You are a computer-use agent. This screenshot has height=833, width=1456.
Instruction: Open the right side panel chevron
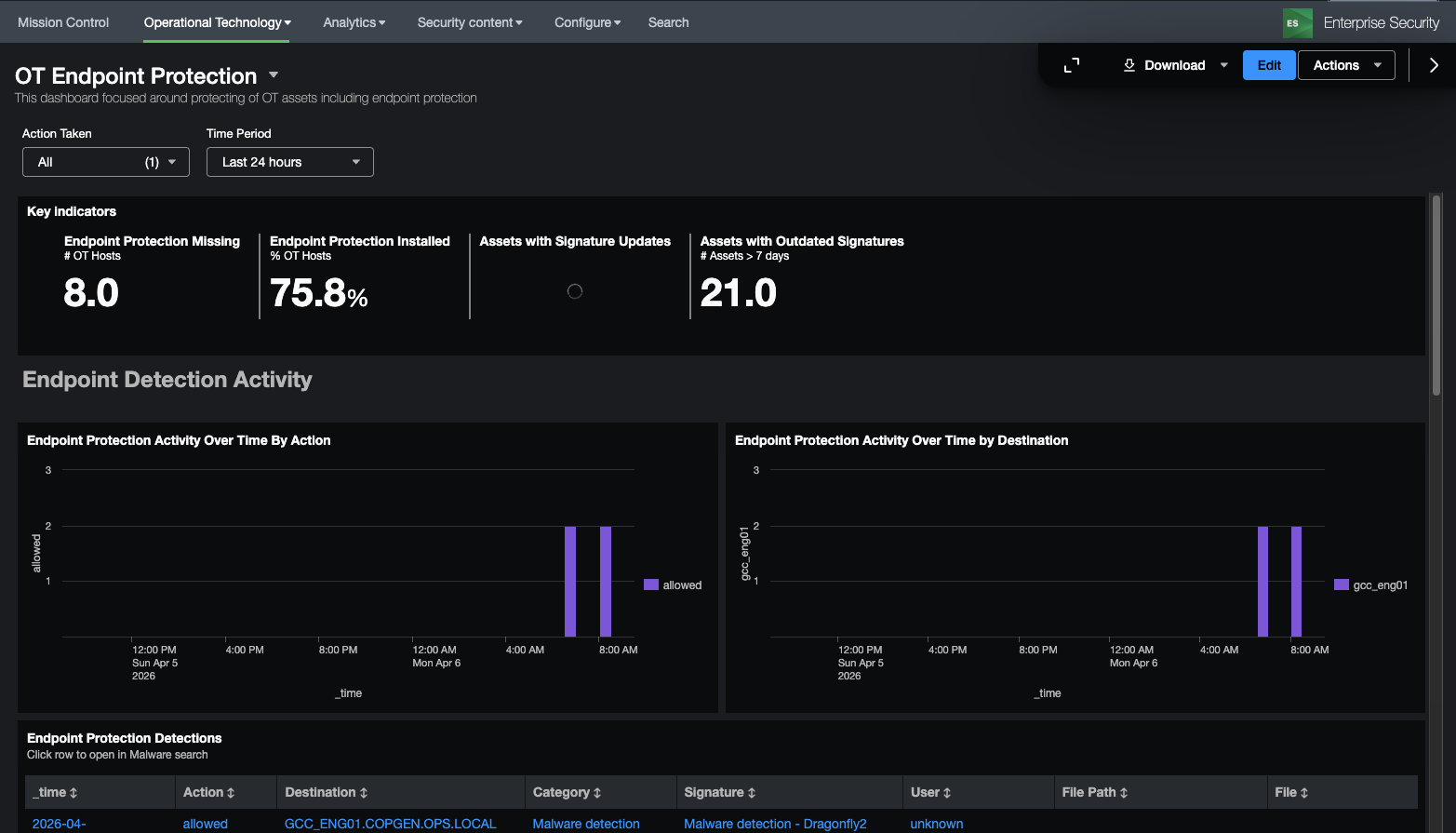[x=1433, y=65]
